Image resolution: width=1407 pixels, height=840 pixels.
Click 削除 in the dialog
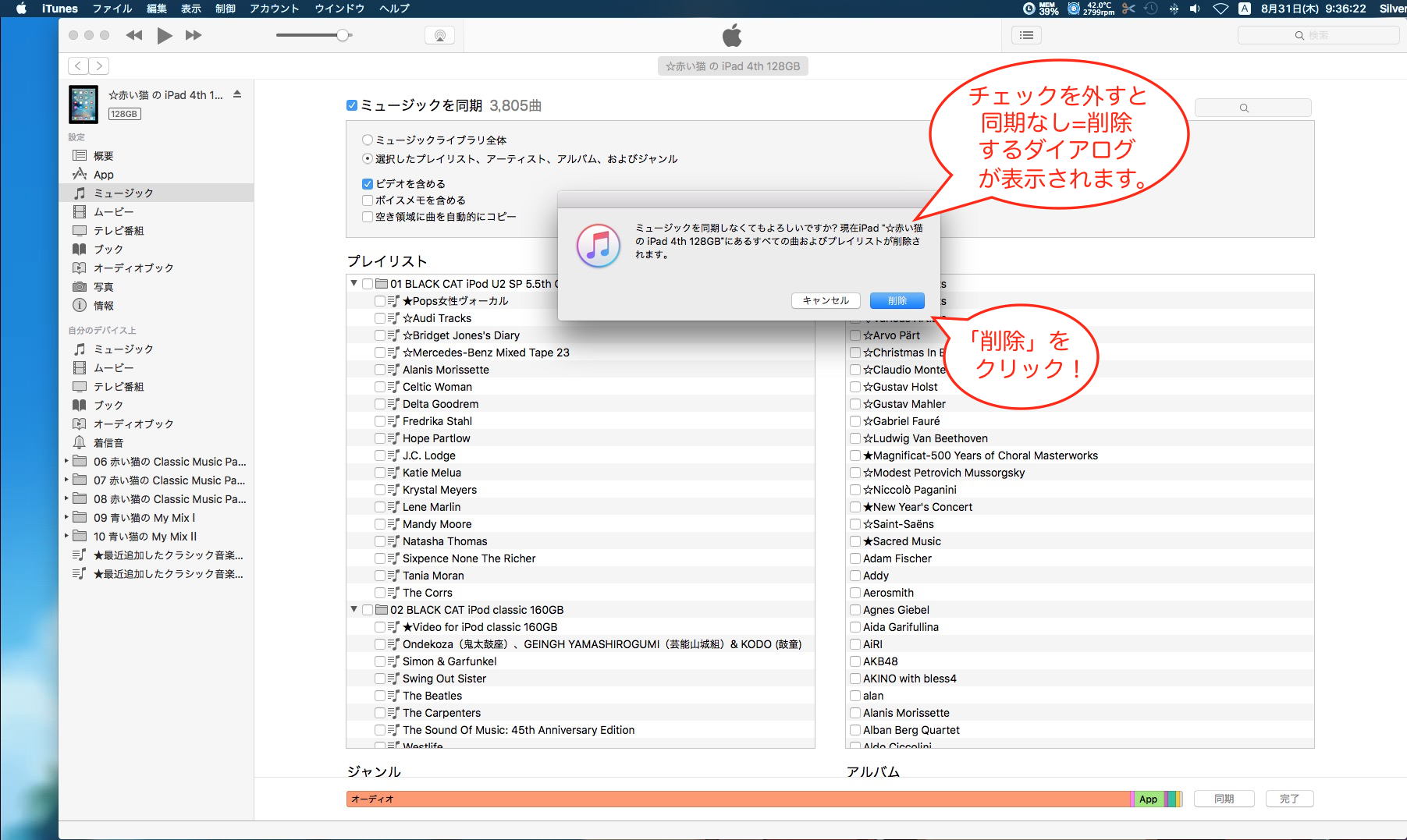point(897,300)
